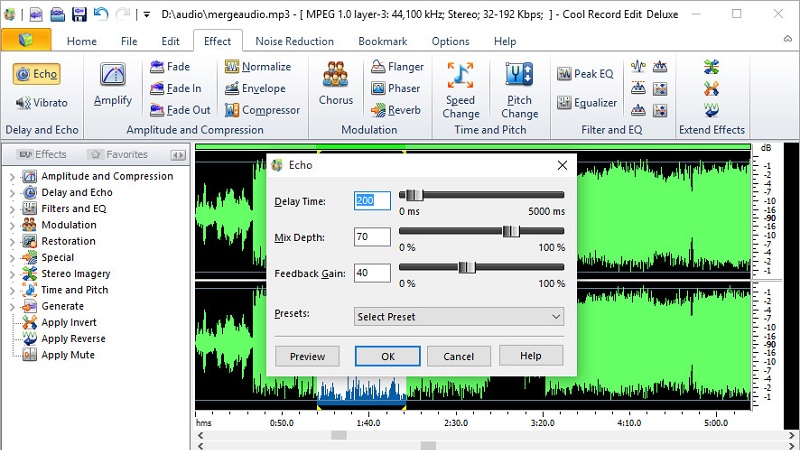The width and height of the screenshot is (800, 450).
Task: Open the Flanger effect
Action: (x=397, y=66)
